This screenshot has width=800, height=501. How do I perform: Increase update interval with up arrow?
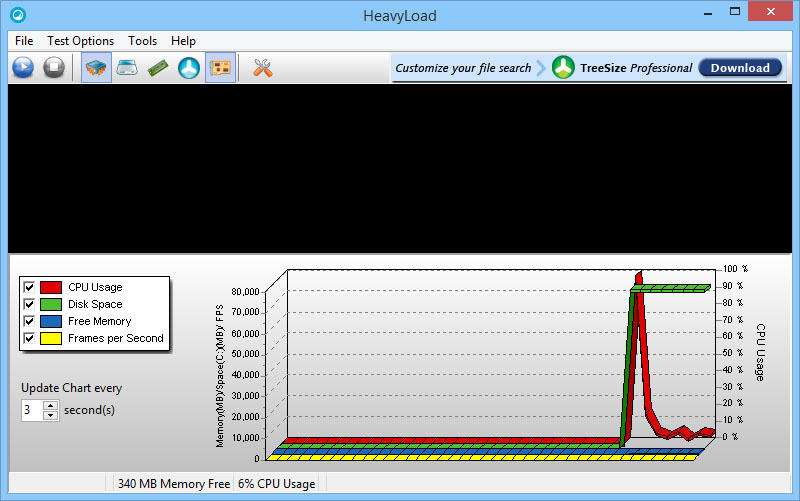[x=50, y=405]
